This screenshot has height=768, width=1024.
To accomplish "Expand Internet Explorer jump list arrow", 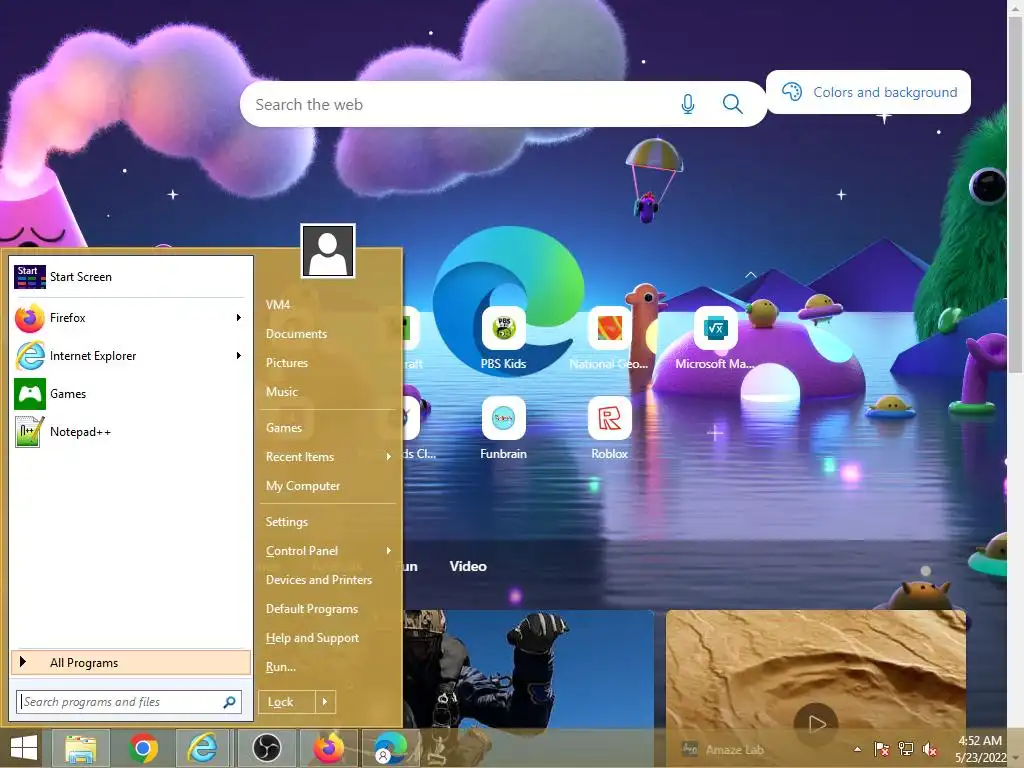I will point(238,356).
